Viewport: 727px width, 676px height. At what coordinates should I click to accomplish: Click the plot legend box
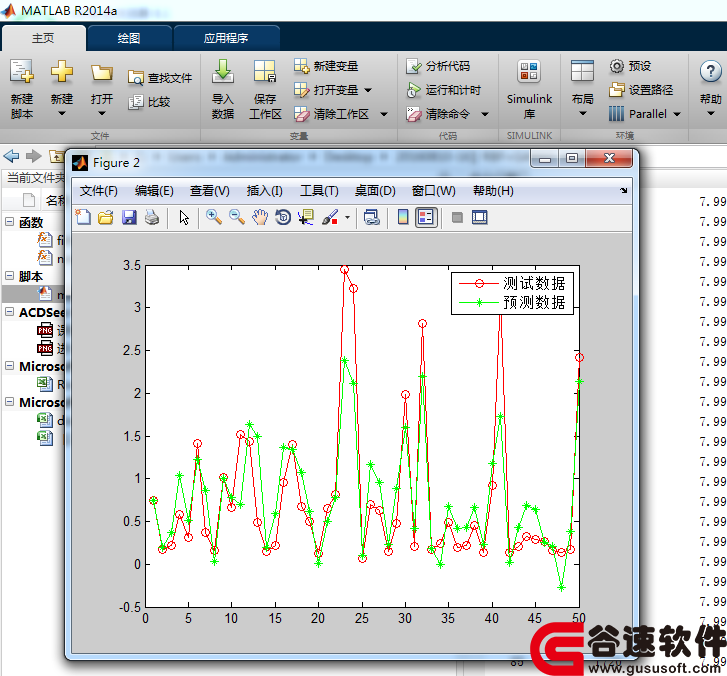coord(512,293)
